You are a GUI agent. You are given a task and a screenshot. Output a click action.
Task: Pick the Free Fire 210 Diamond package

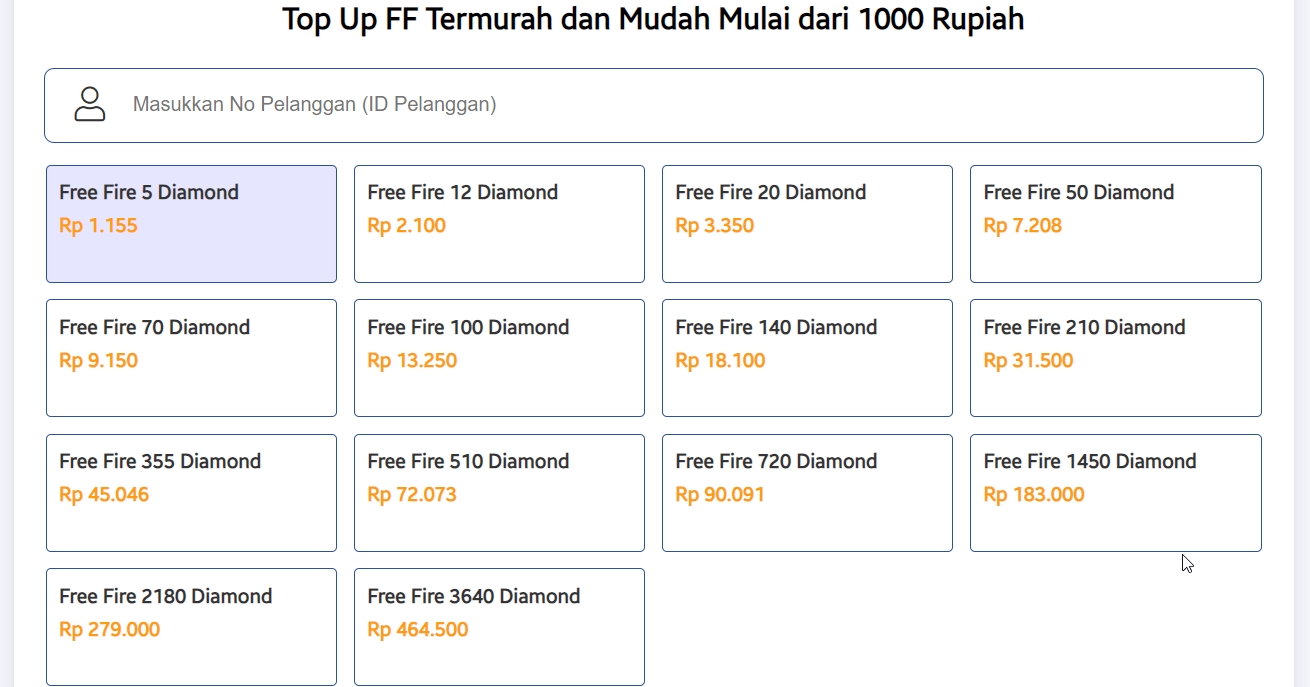tap(1115, 357)
